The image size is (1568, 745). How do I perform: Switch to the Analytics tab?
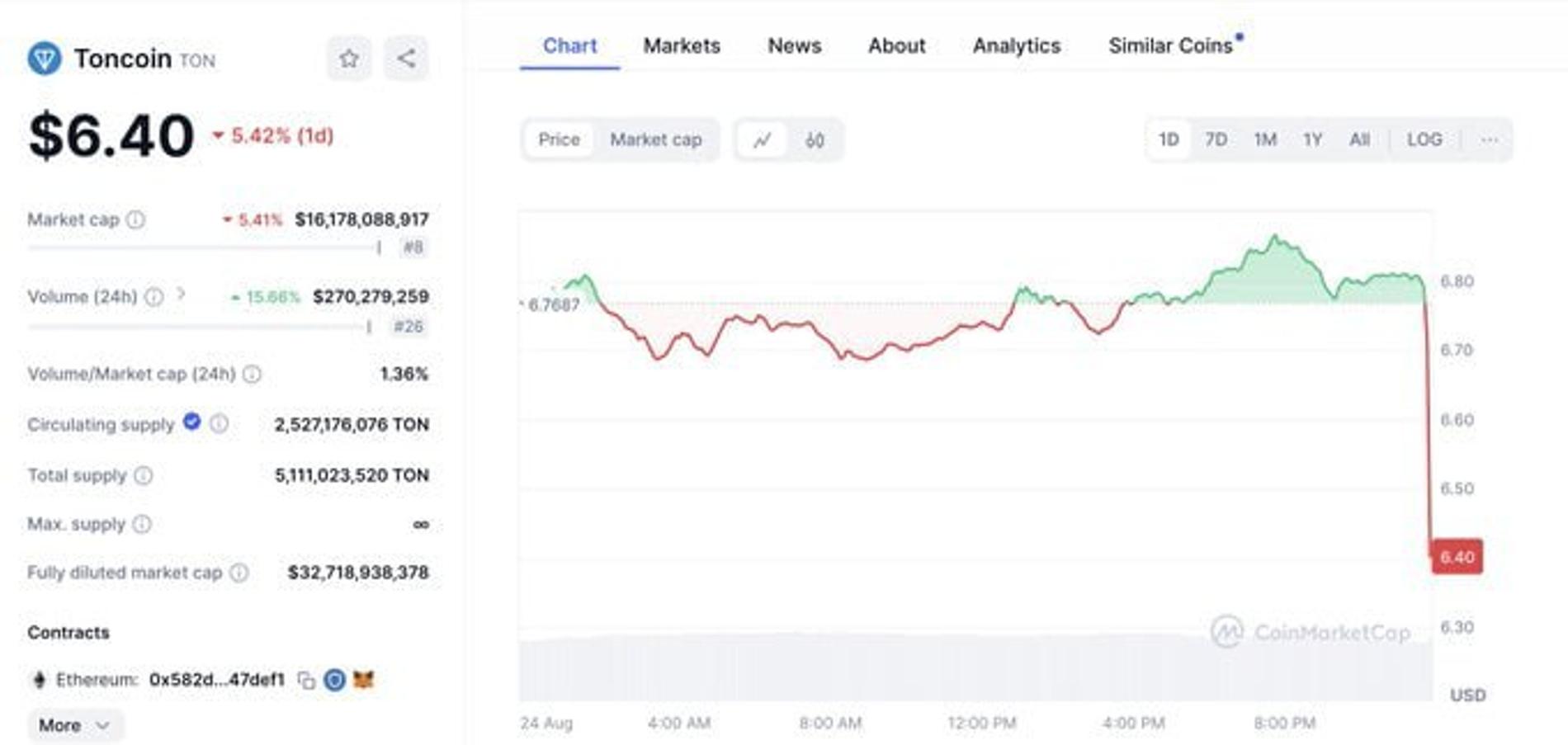pos(1016,46)
